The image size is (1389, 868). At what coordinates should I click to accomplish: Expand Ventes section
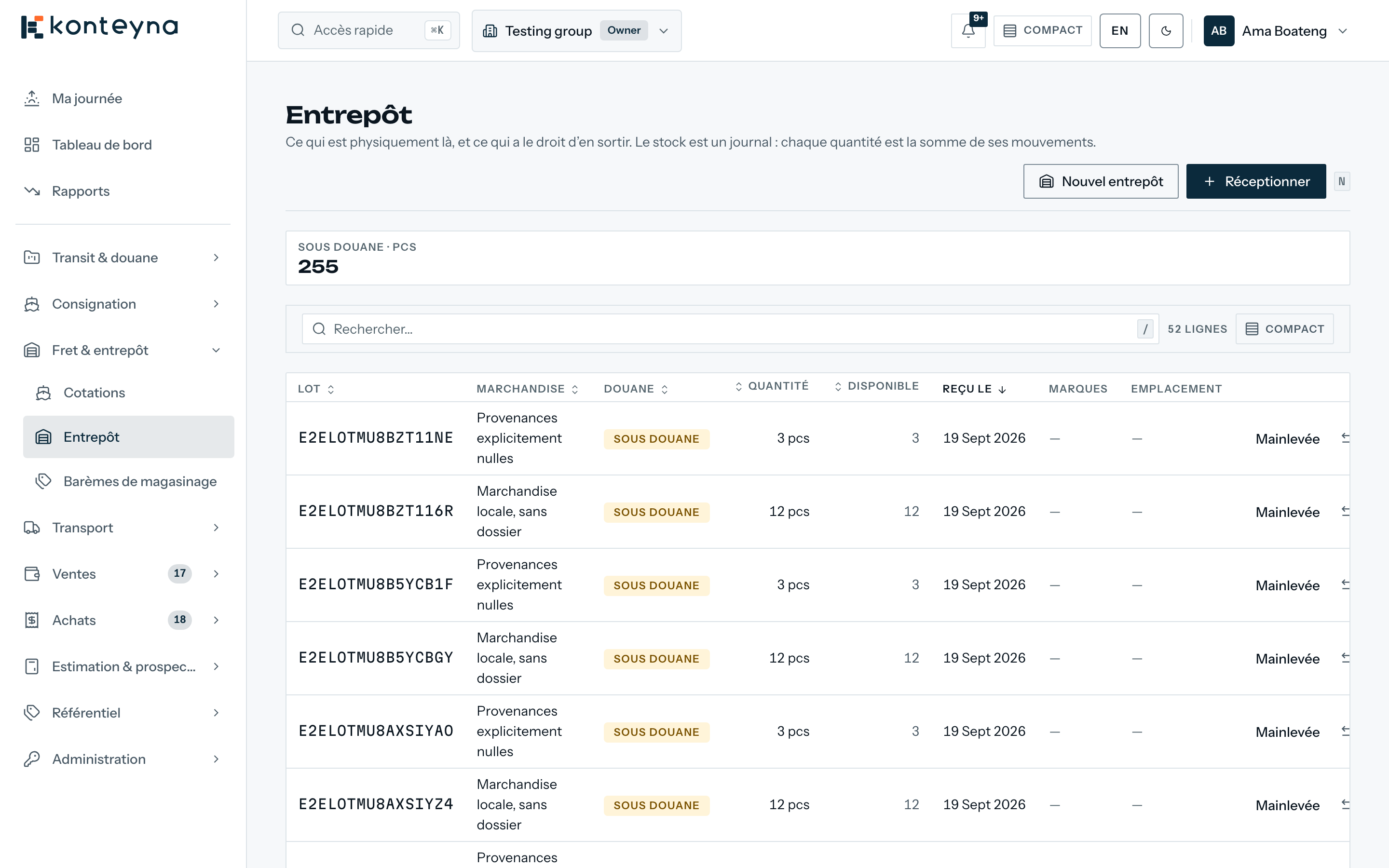[x=123, y=574]
